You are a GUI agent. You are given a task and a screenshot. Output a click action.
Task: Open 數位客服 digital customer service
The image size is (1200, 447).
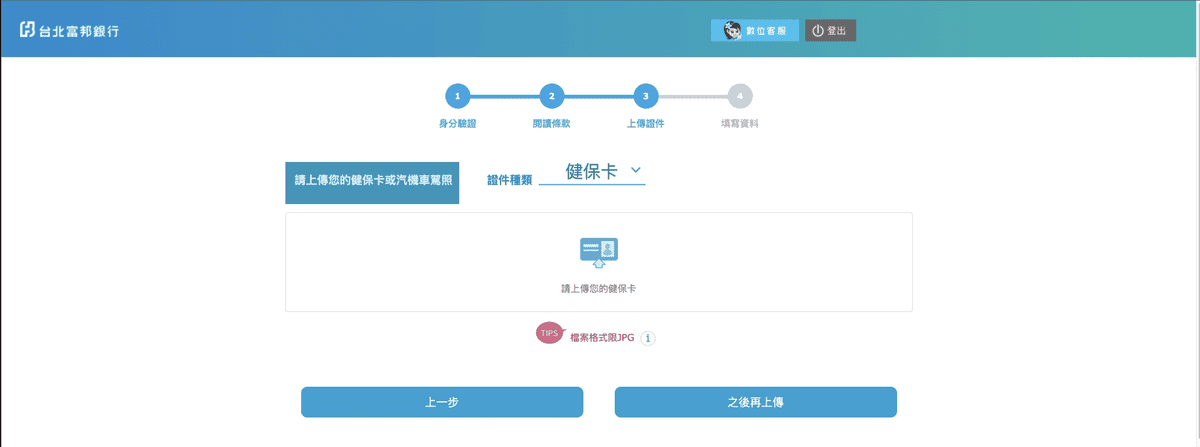tap(755, 31)
